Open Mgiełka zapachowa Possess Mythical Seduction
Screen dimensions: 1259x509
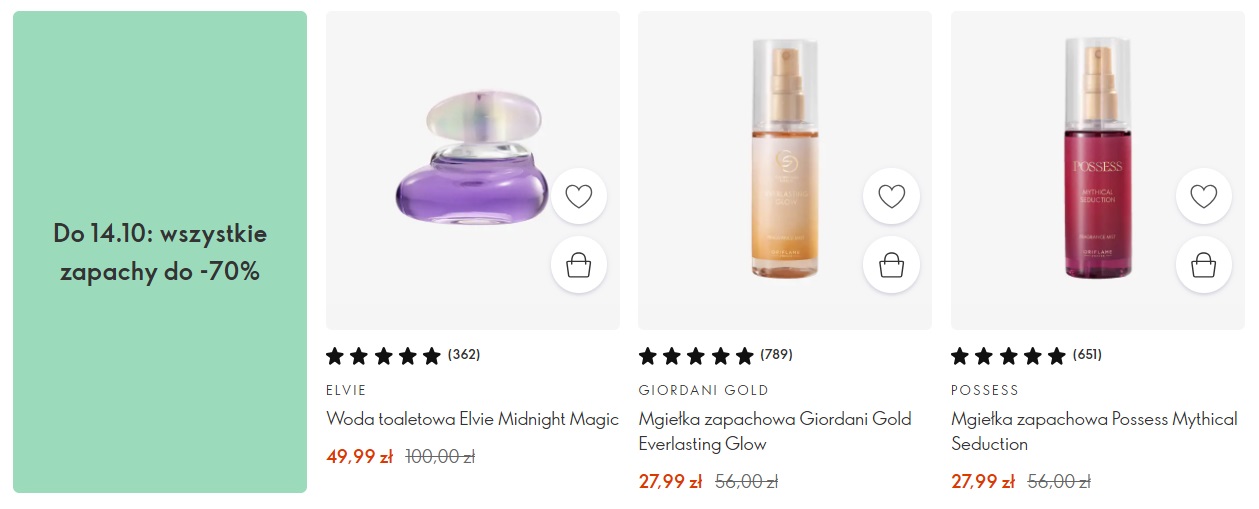coord(1093,431)
